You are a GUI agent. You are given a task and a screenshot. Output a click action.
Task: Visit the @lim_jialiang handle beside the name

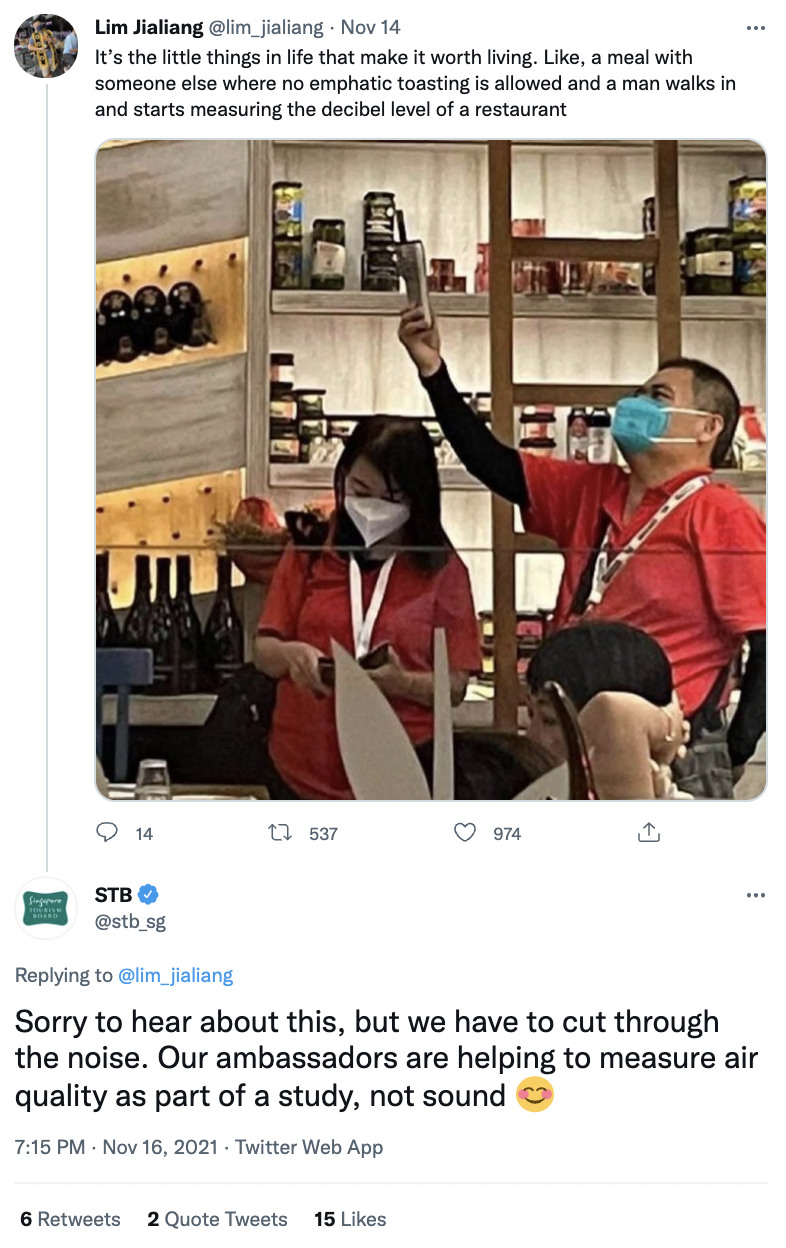[264, 28]
